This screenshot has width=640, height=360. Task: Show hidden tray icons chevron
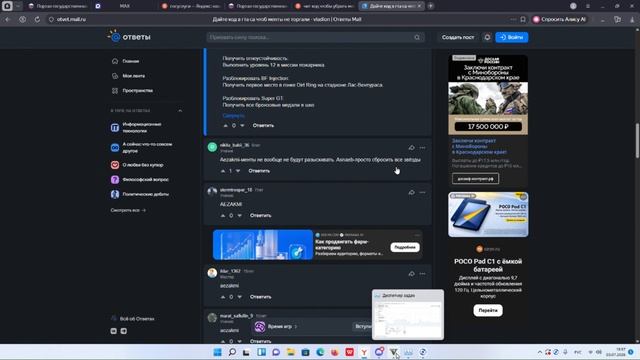[540, 352]
